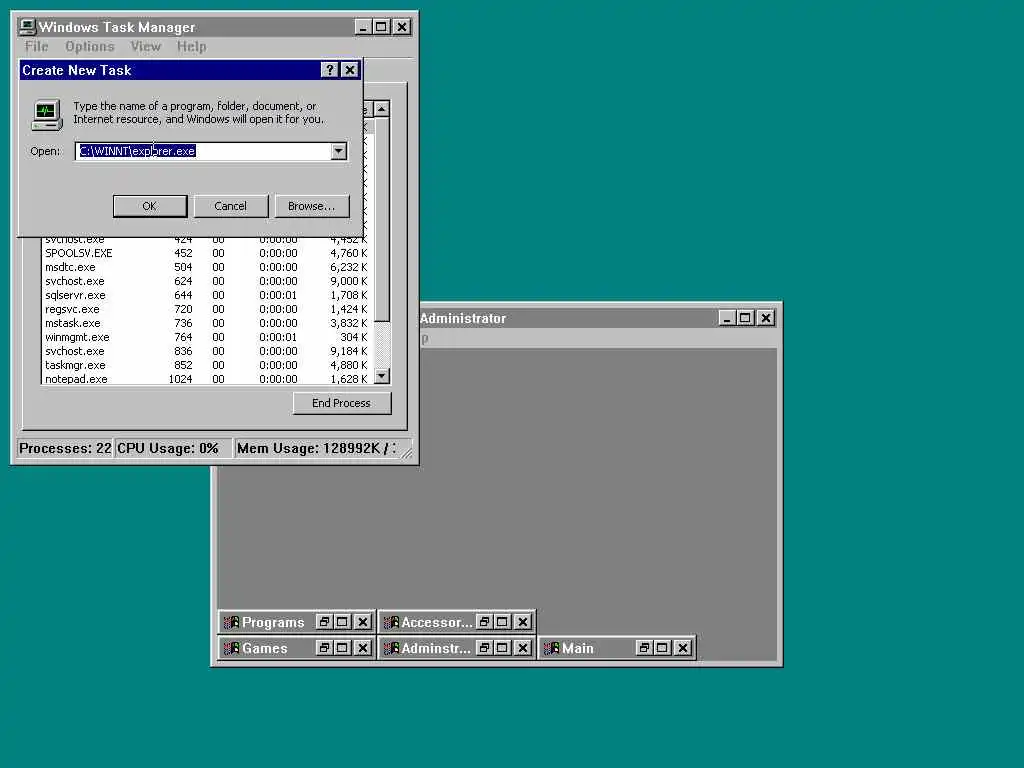
Task: Click the Processes: 22 status bar entry
Action: pyautogui.click(x=65, y=449)
